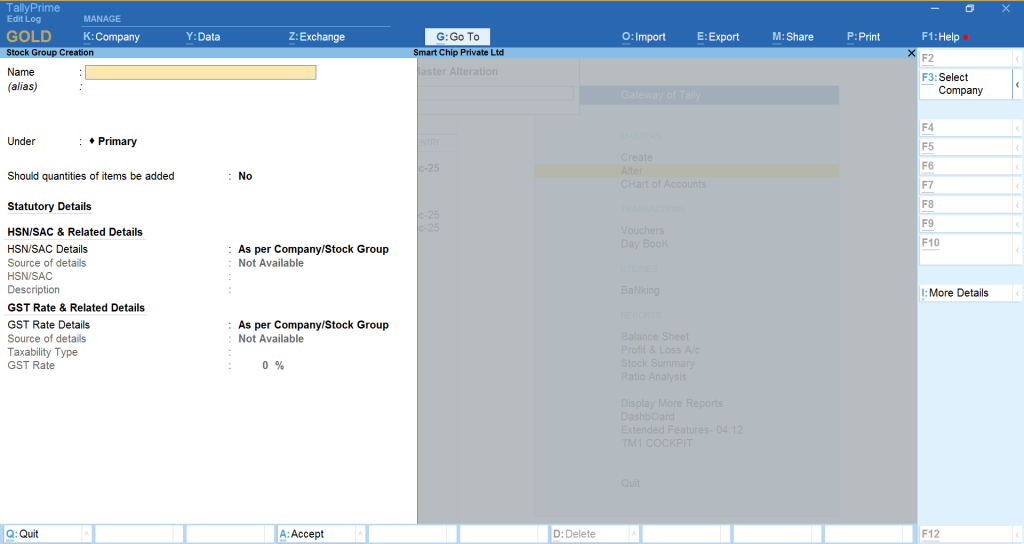Expand the arrow beside More Details

(x=1018, y=293)
